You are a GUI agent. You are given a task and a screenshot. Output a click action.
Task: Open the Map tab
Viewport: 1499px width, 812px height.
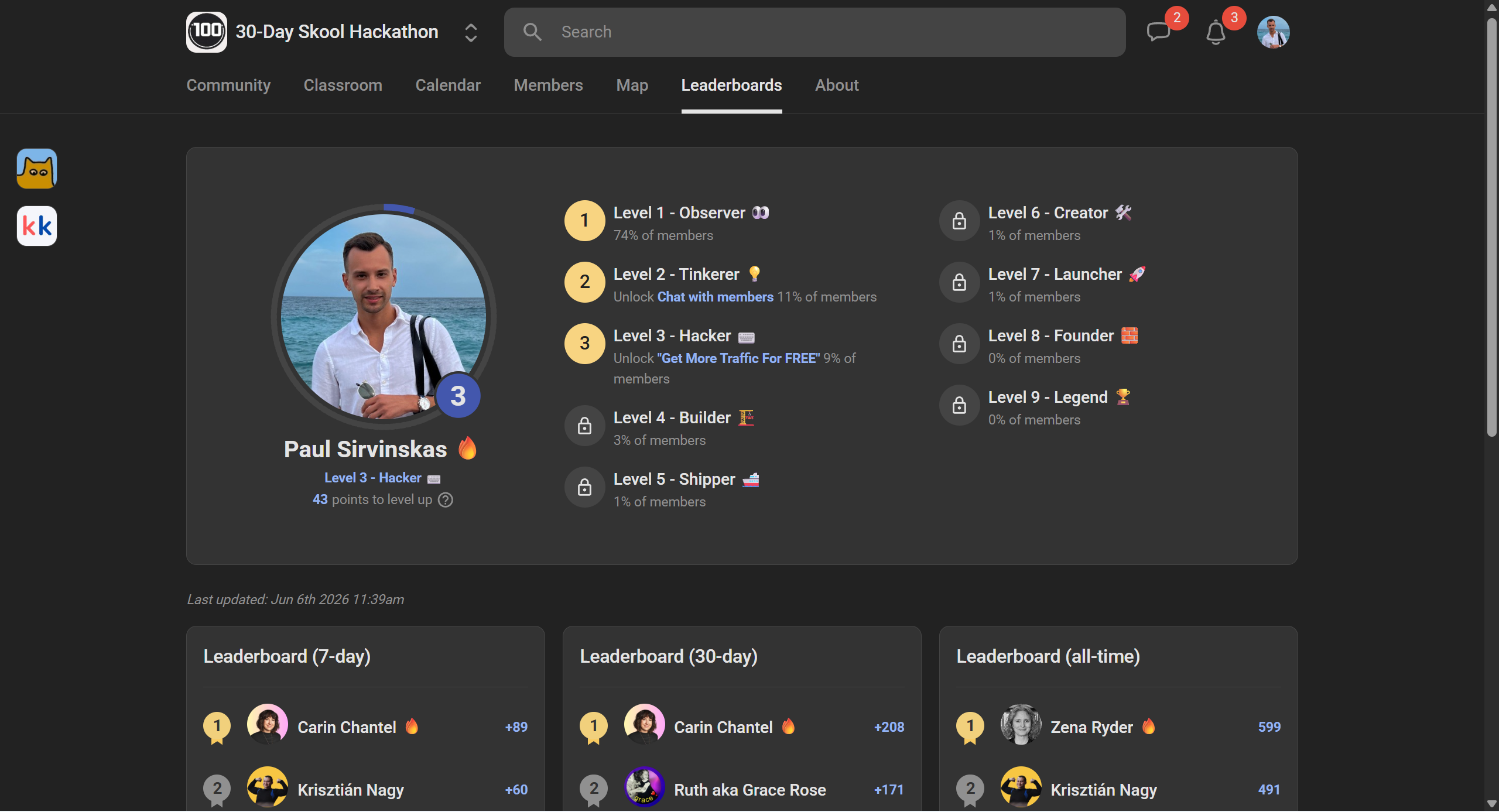(632, 85)
